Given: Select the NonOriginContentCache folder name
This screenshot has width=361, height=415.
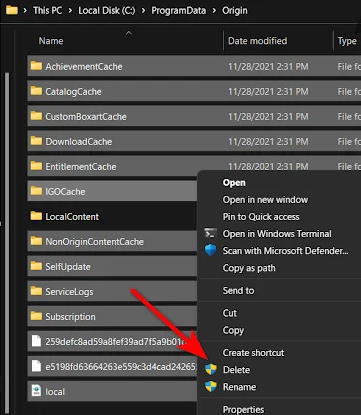Looking at the screenshot, I should click(94, 242).
